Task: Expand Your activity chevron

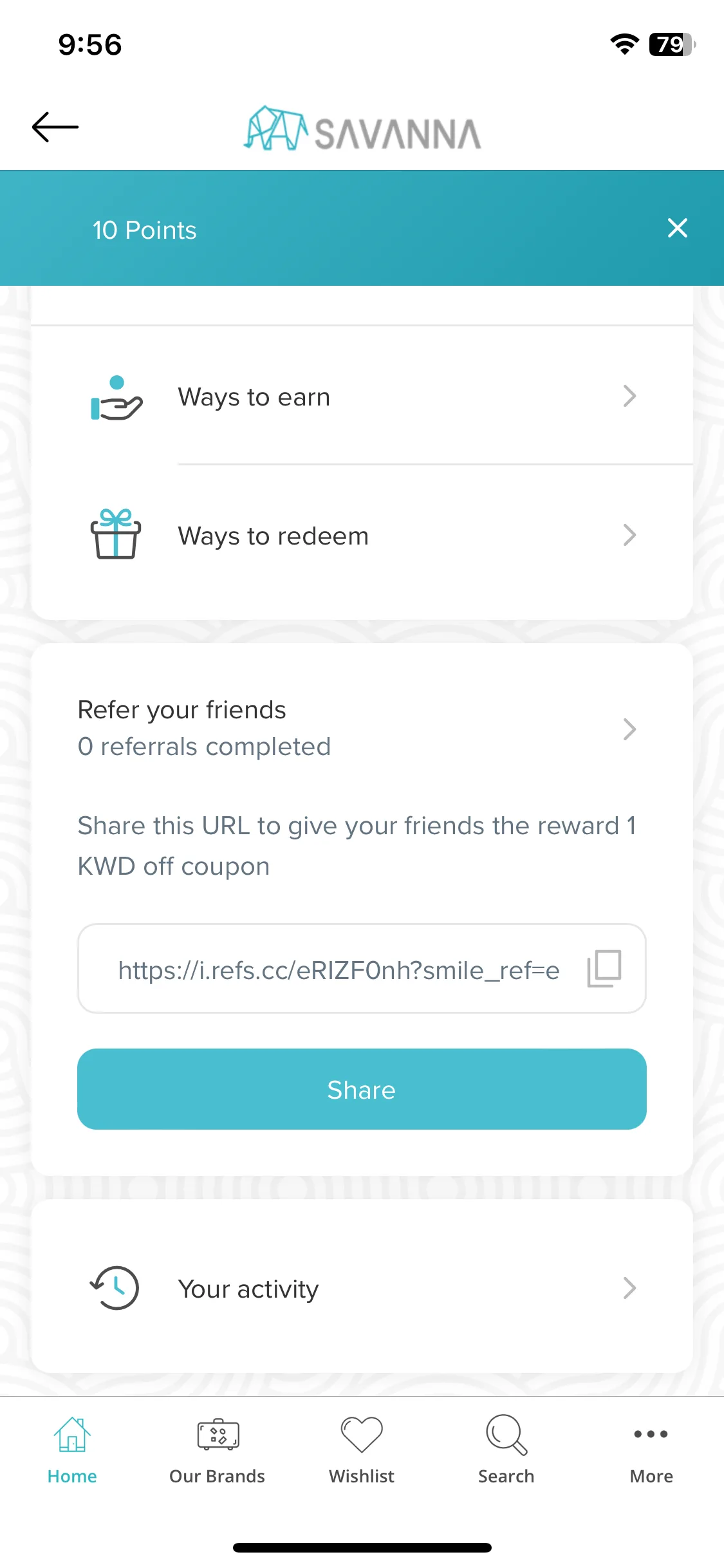Action: 629,1288
